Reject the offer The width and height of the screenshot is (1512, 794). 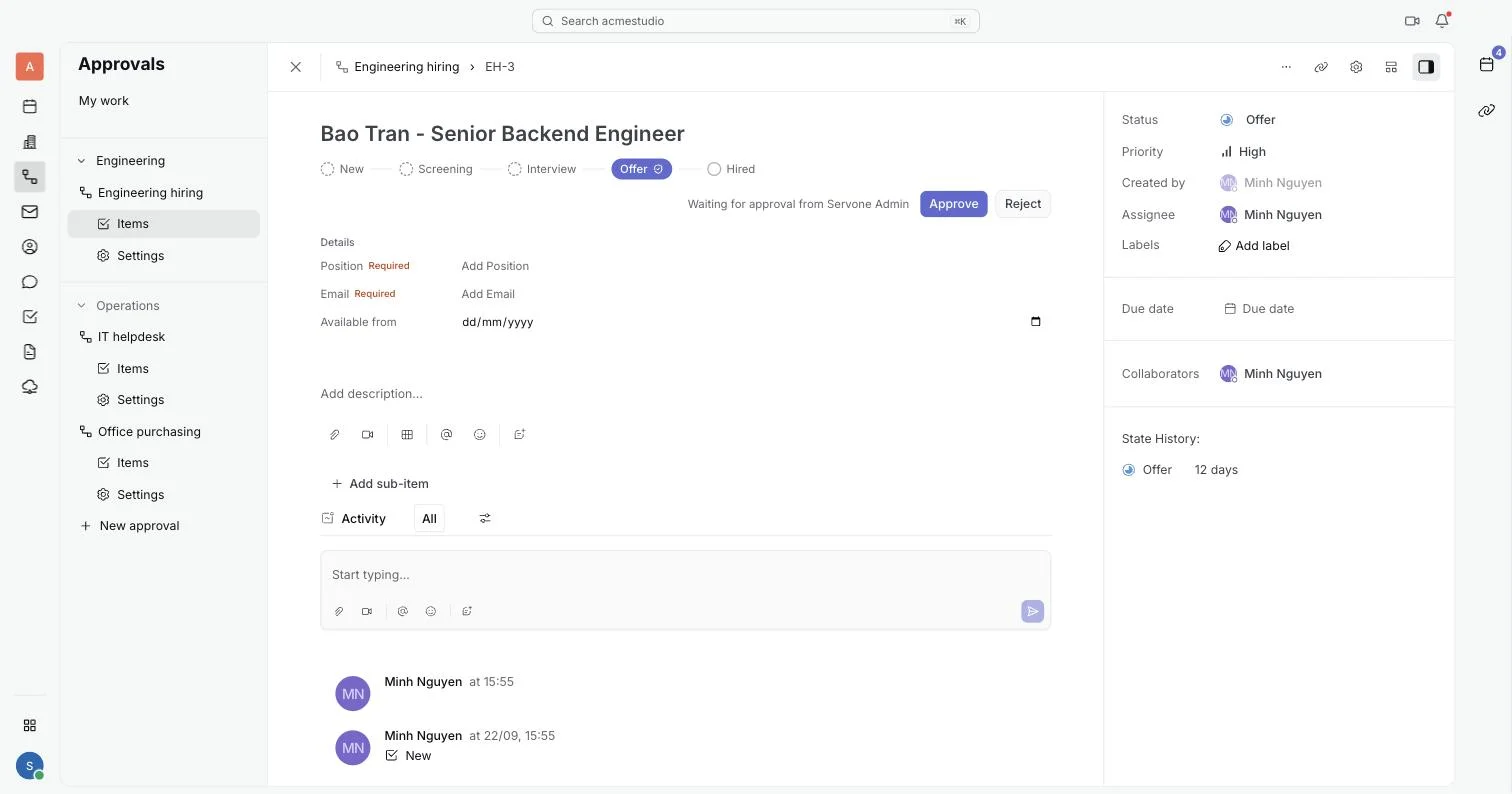coord(1023,204)
